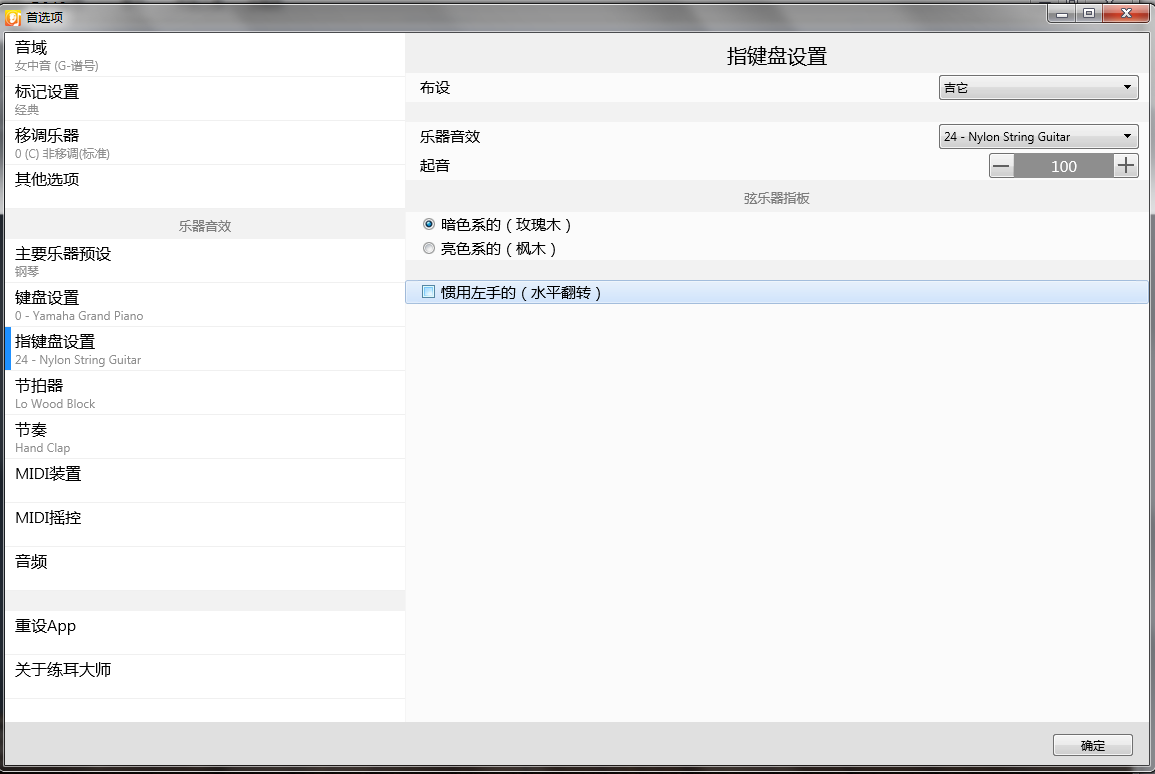Choose 重设App in the sidebar
This screenshot has height=774, width=1155.
[x=205, y=633]
